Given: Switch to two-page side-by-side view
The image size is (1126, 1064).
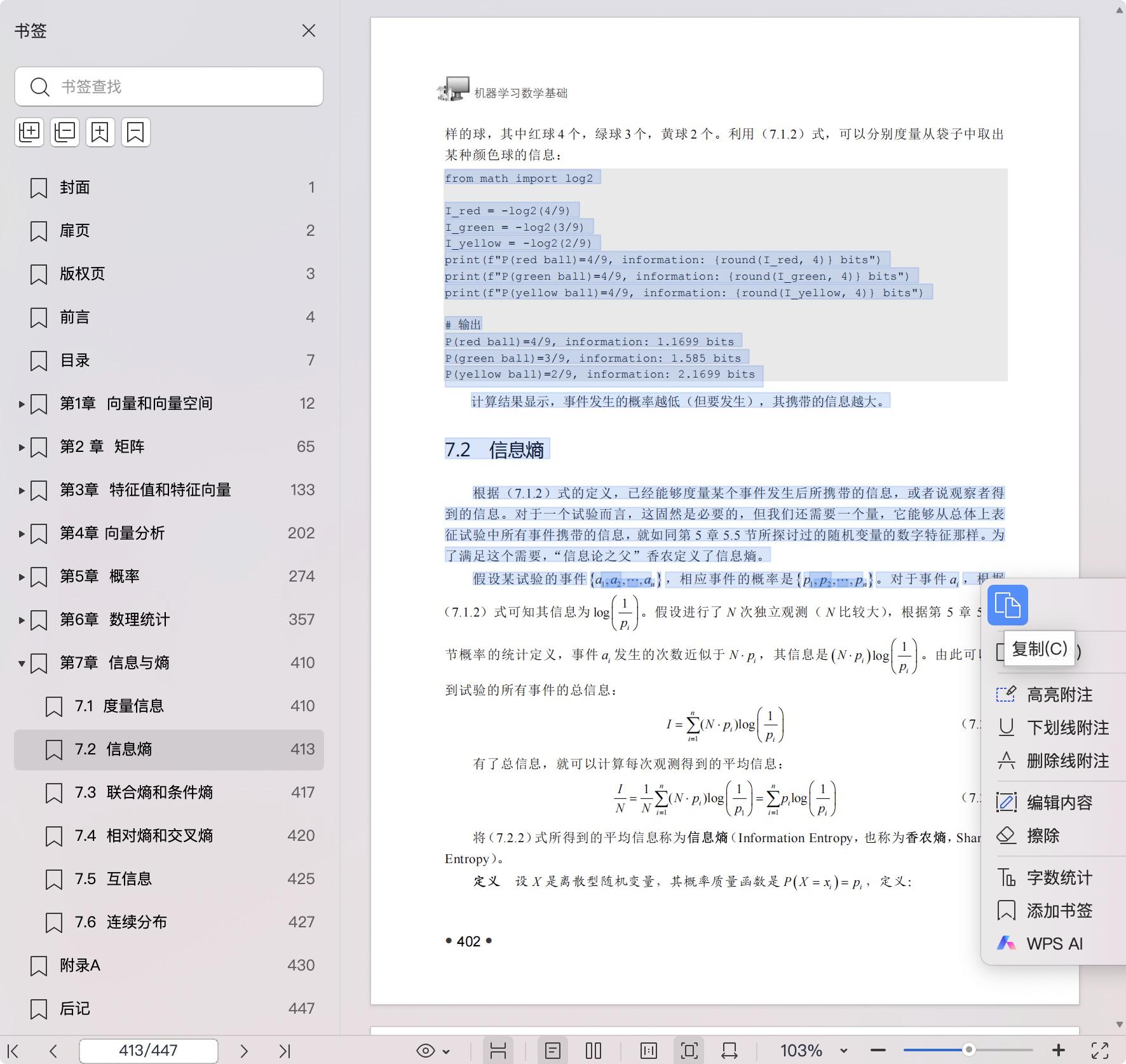Looking at the screenshot, I should [x=594, y=1050].
